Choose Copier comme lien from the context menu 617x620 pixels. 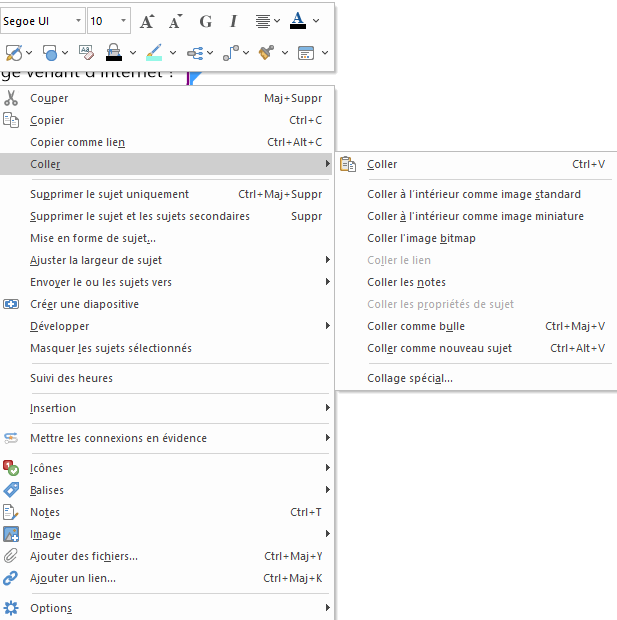pyautogui.click(x=78, y=142)
